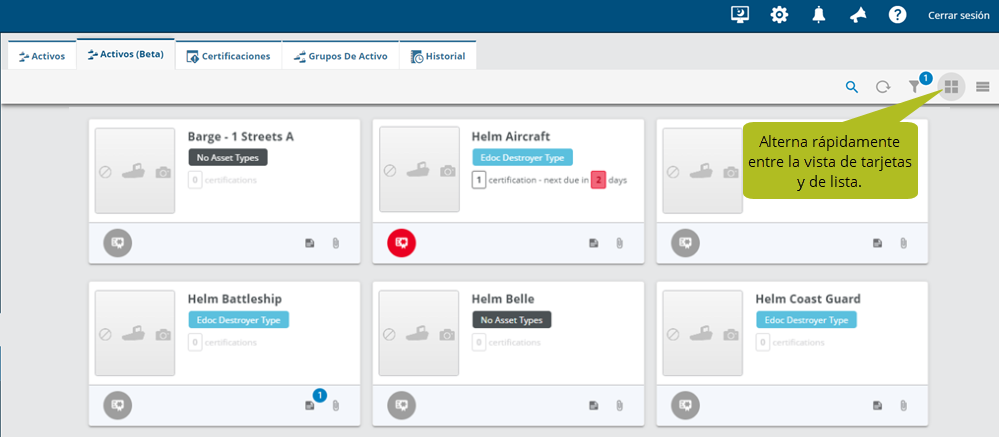Go to the Grupos De Activo tab

point(340,56)
